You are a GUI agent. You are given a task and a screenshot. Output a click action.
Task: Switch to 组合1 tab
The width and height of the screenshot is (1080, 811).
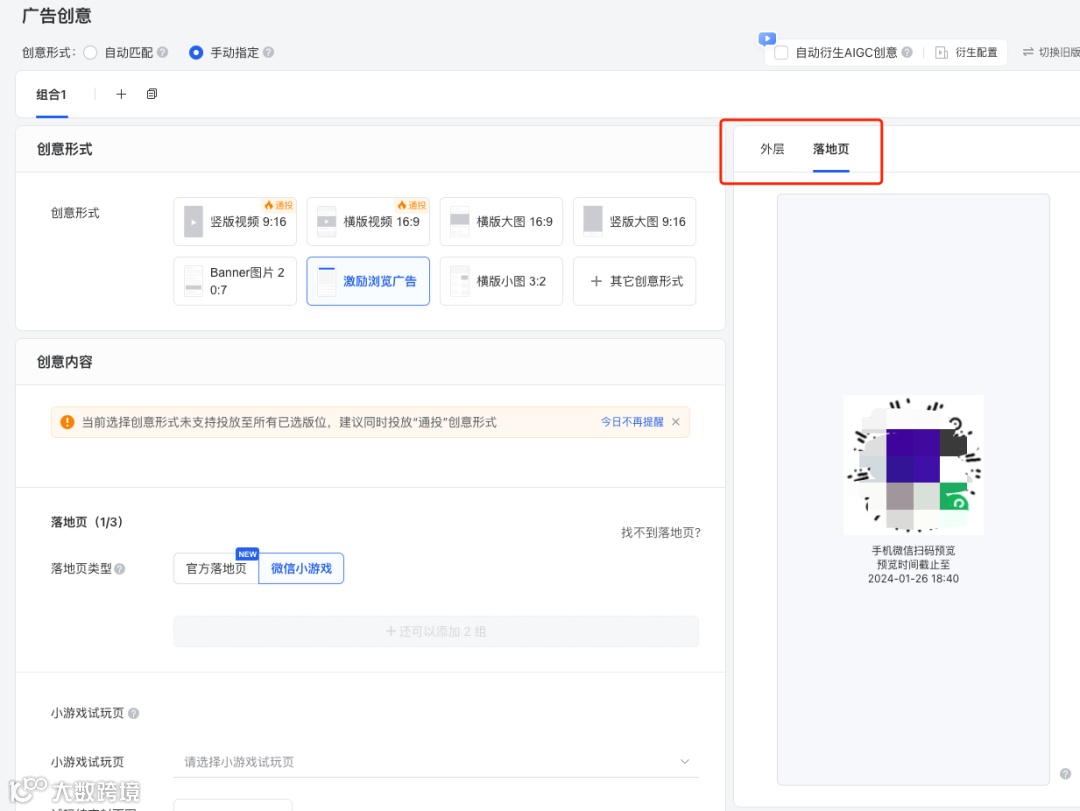[52, 94]
